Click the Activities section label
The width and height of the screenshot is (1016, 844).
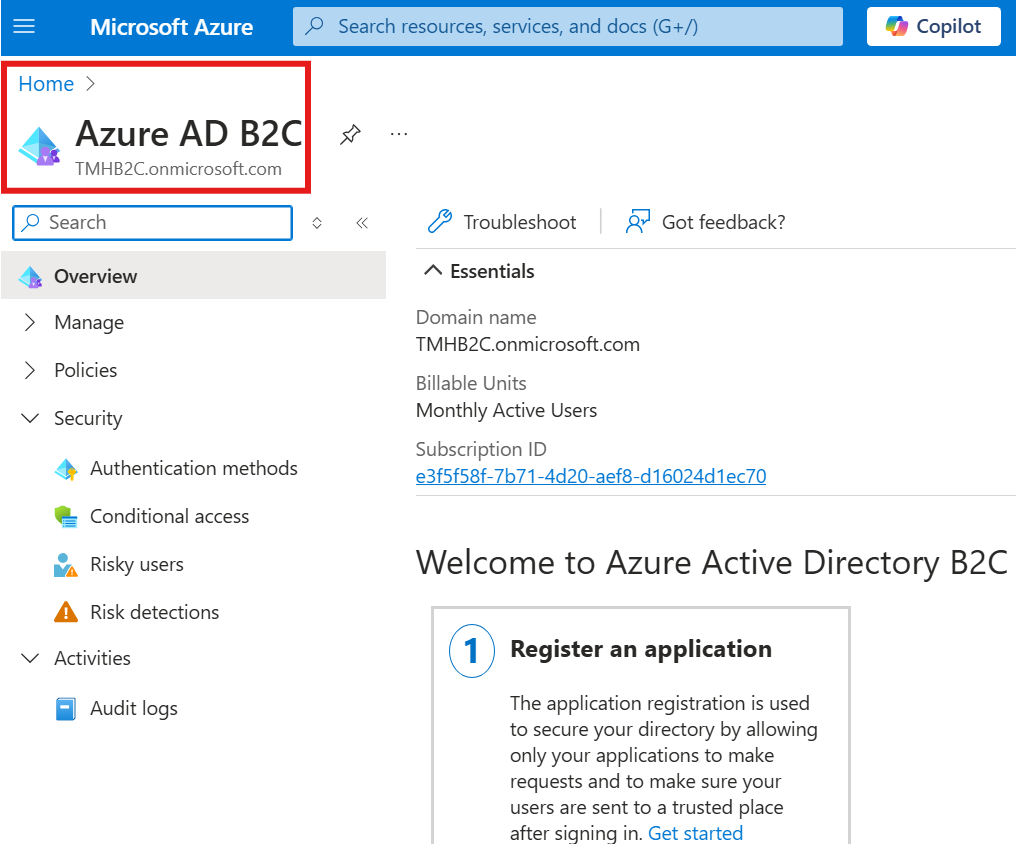click(92, 659)
